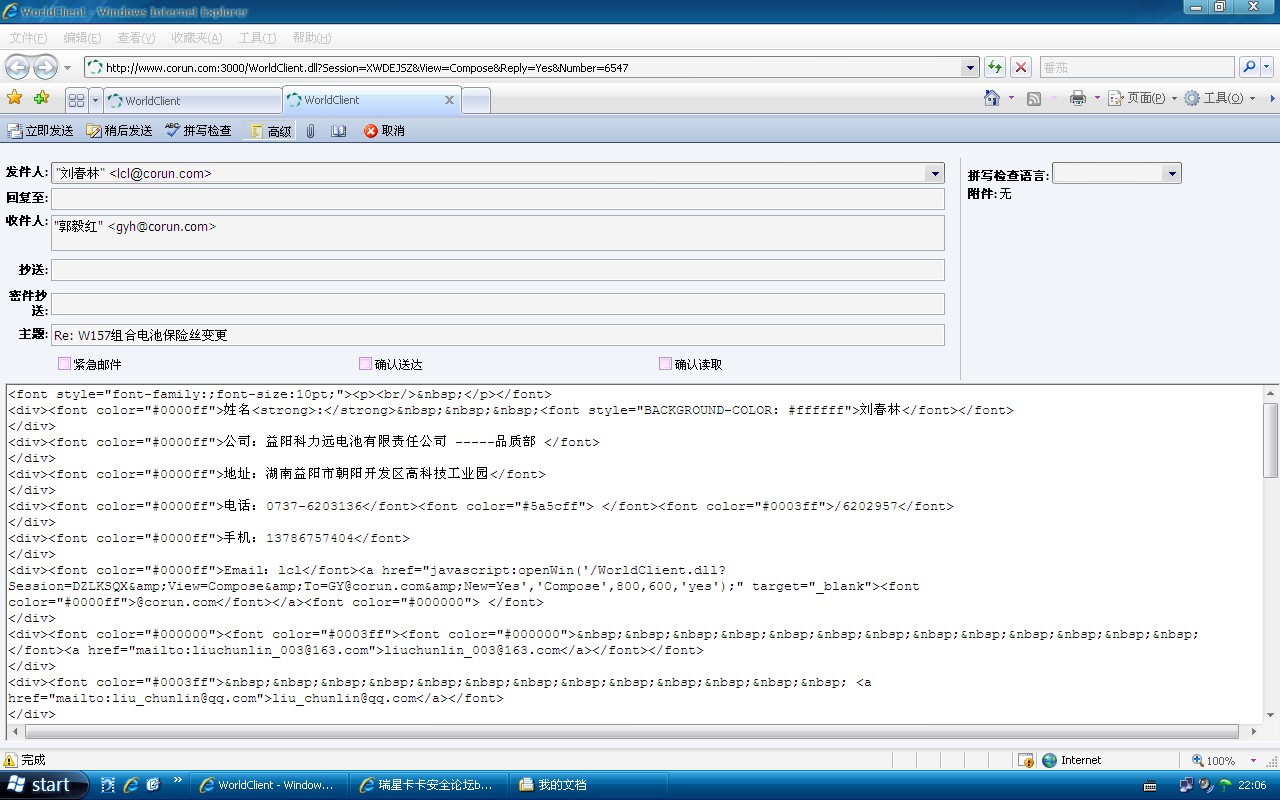The image size is (1280, 800).
Task: Open the 工具(T) menu in menu bar
Action: (257, 38)
